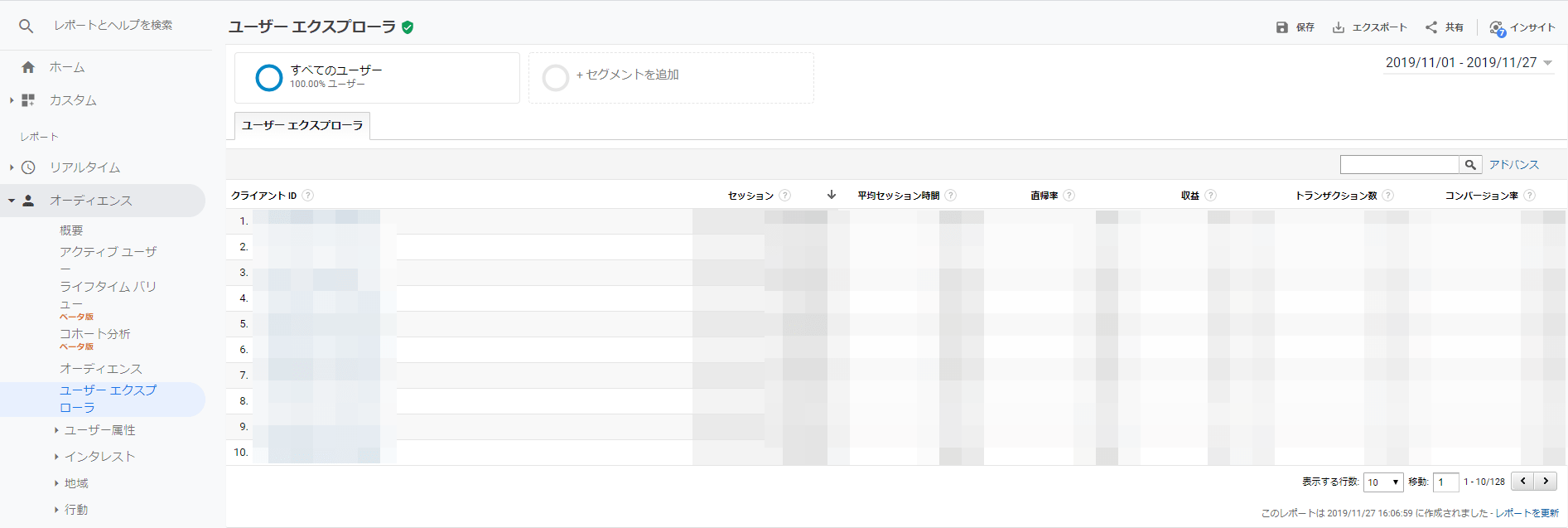This screenshot has width=1568, height=528.
Task: Click the レポートを更新 link
Action: pos(1527,513)
